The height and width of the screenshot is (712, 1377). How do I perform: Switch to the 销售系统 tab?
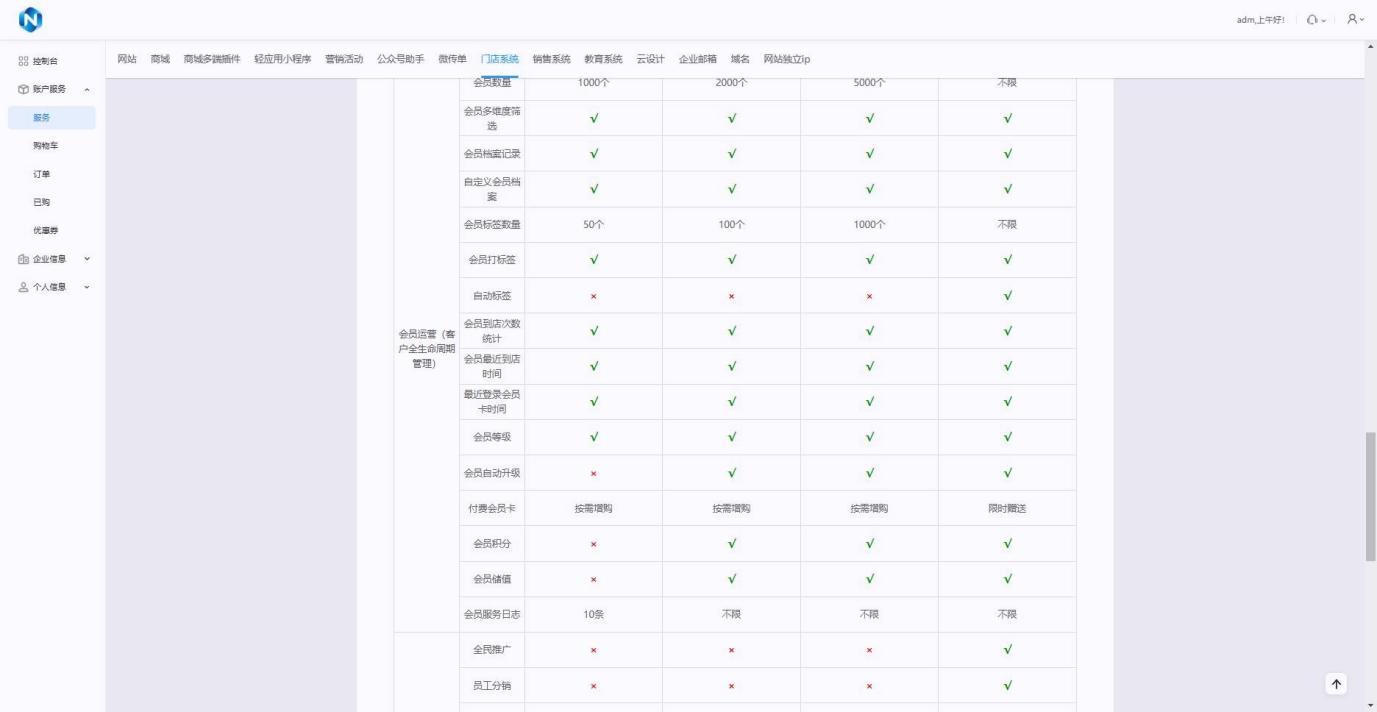click(551, 59)
